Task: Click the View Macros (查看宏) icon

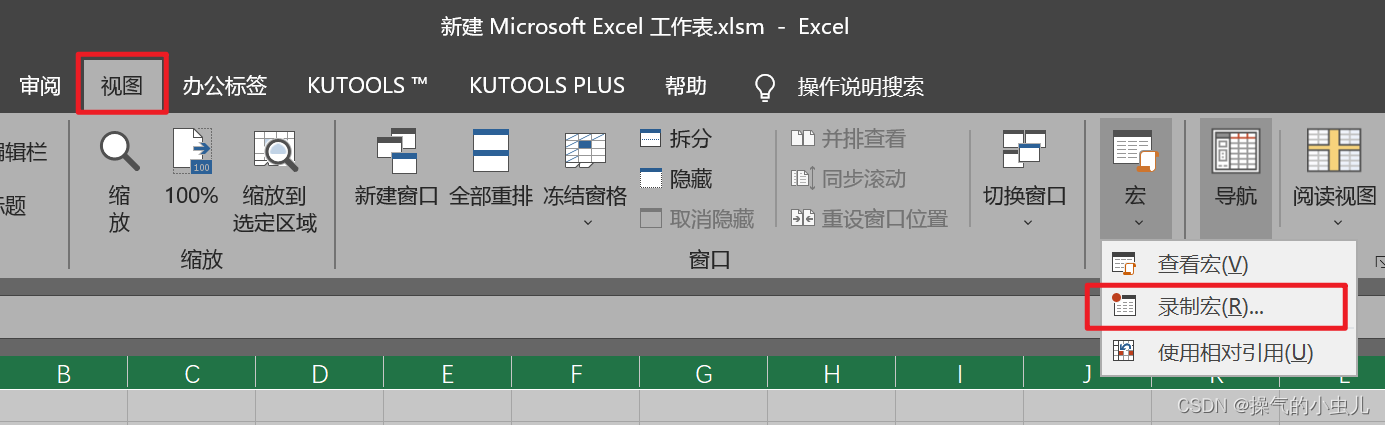Action: [x=1124, y=265]
